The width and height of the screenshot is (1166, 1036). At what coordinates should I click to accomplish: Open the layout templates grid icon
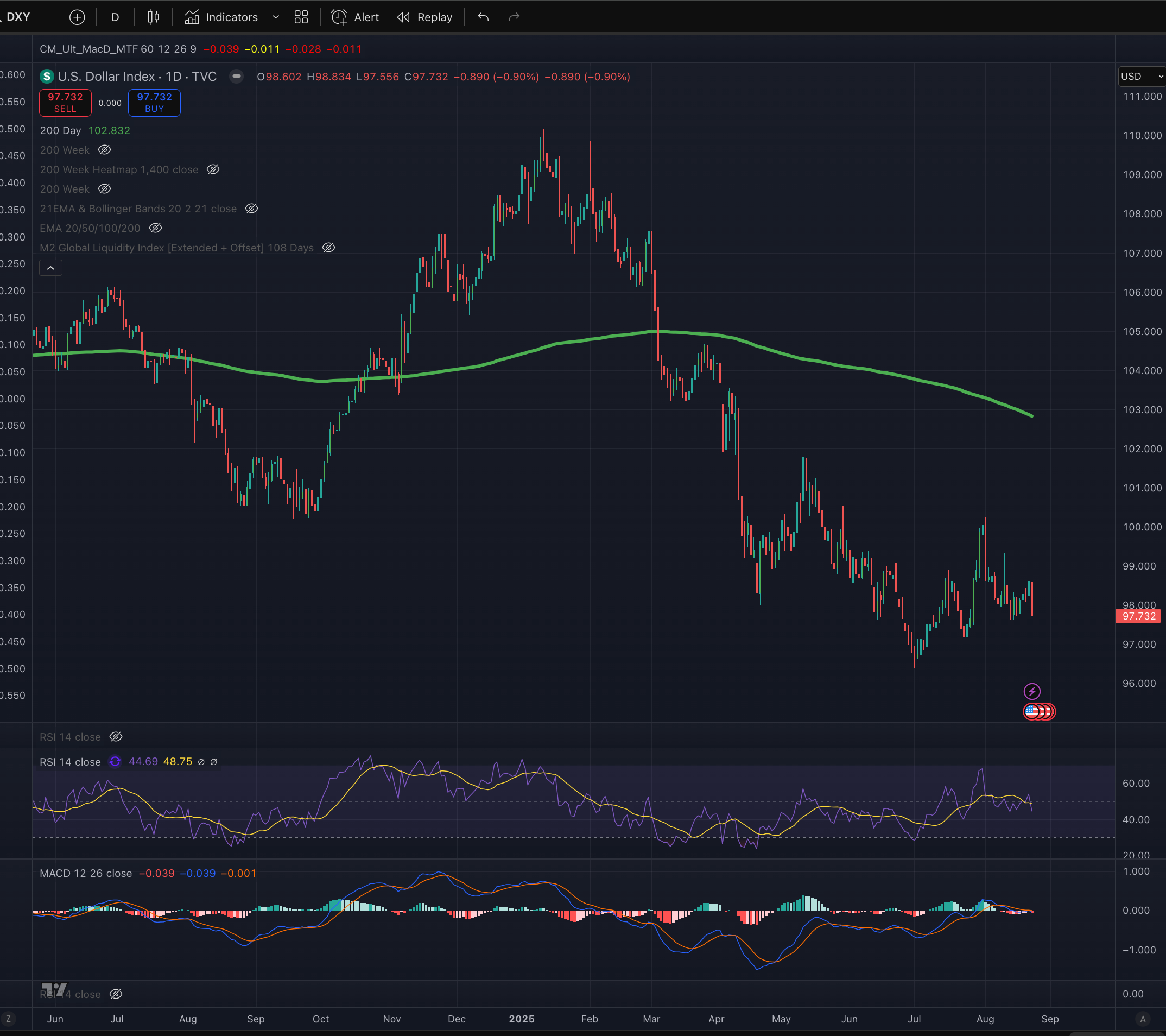point(301,17)
